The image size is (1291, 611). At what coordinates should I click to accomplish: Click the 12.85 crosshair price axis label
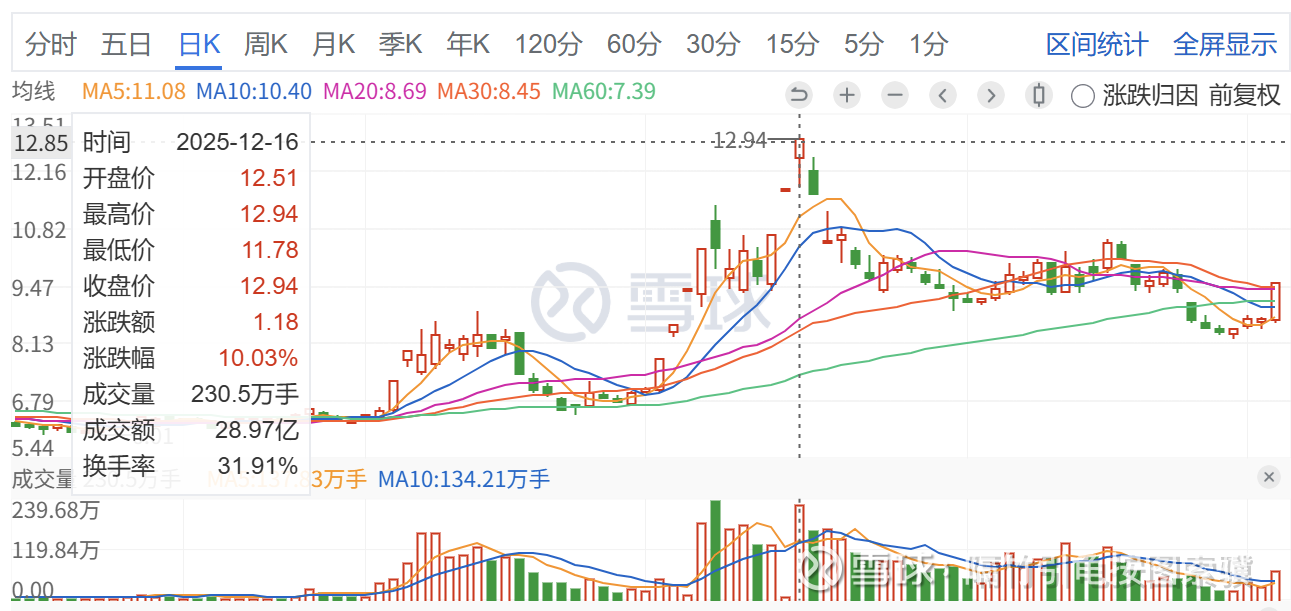pyautogui.click(x=40, y=143)
